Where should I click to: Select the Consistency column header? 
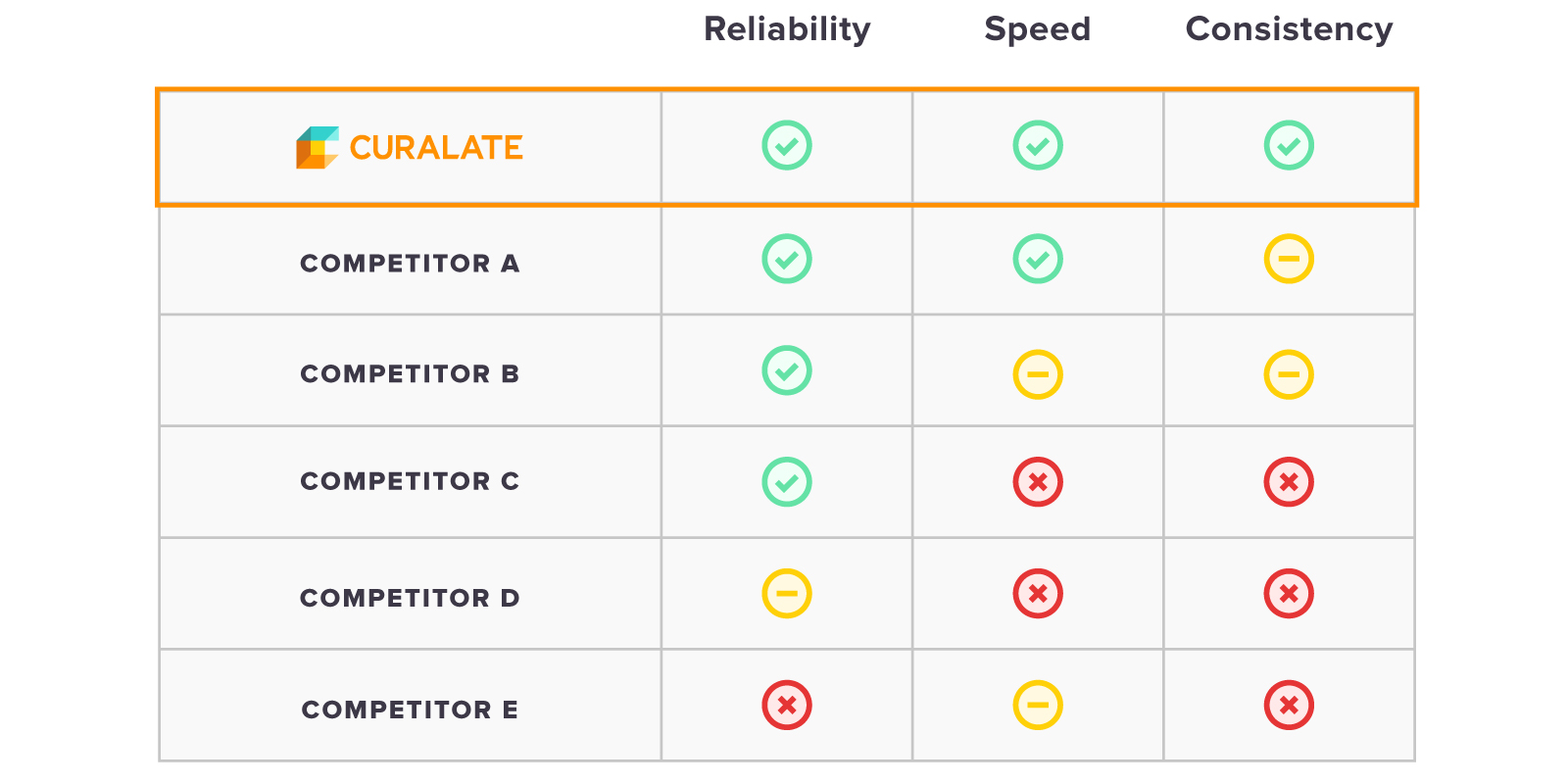coord(1289,29)
